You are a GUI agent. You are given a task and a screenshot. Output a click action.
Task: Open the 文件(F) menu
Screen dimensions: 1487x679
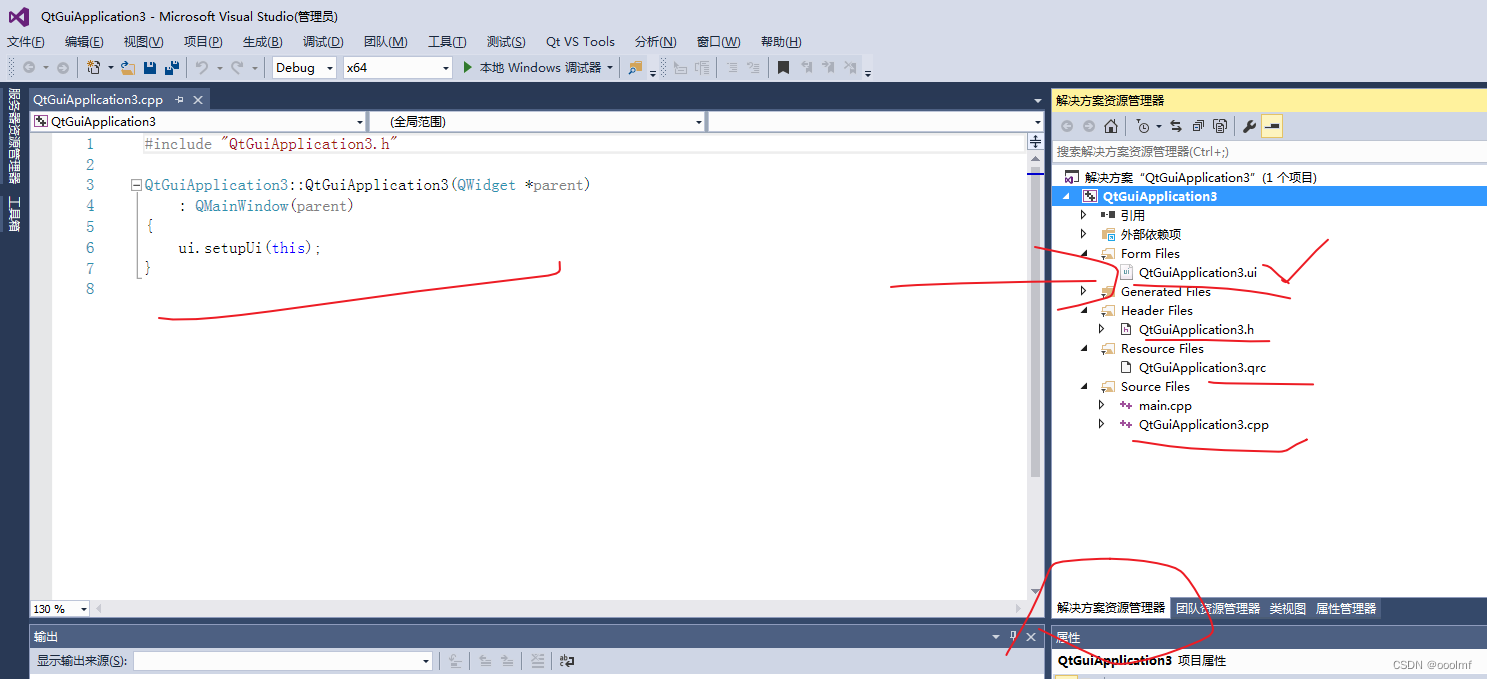26,42
